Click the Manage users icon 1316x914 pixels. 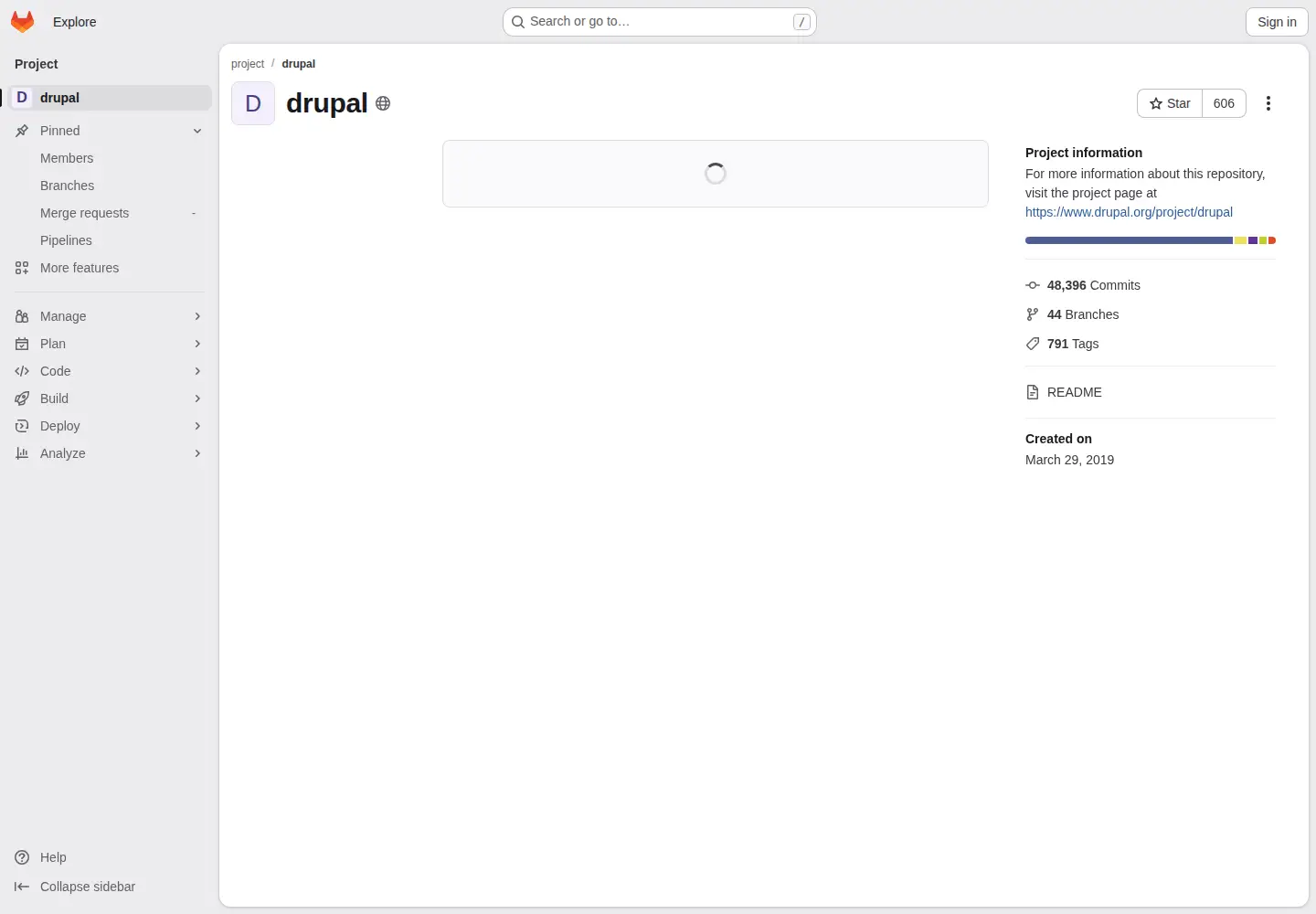point(22,316)
